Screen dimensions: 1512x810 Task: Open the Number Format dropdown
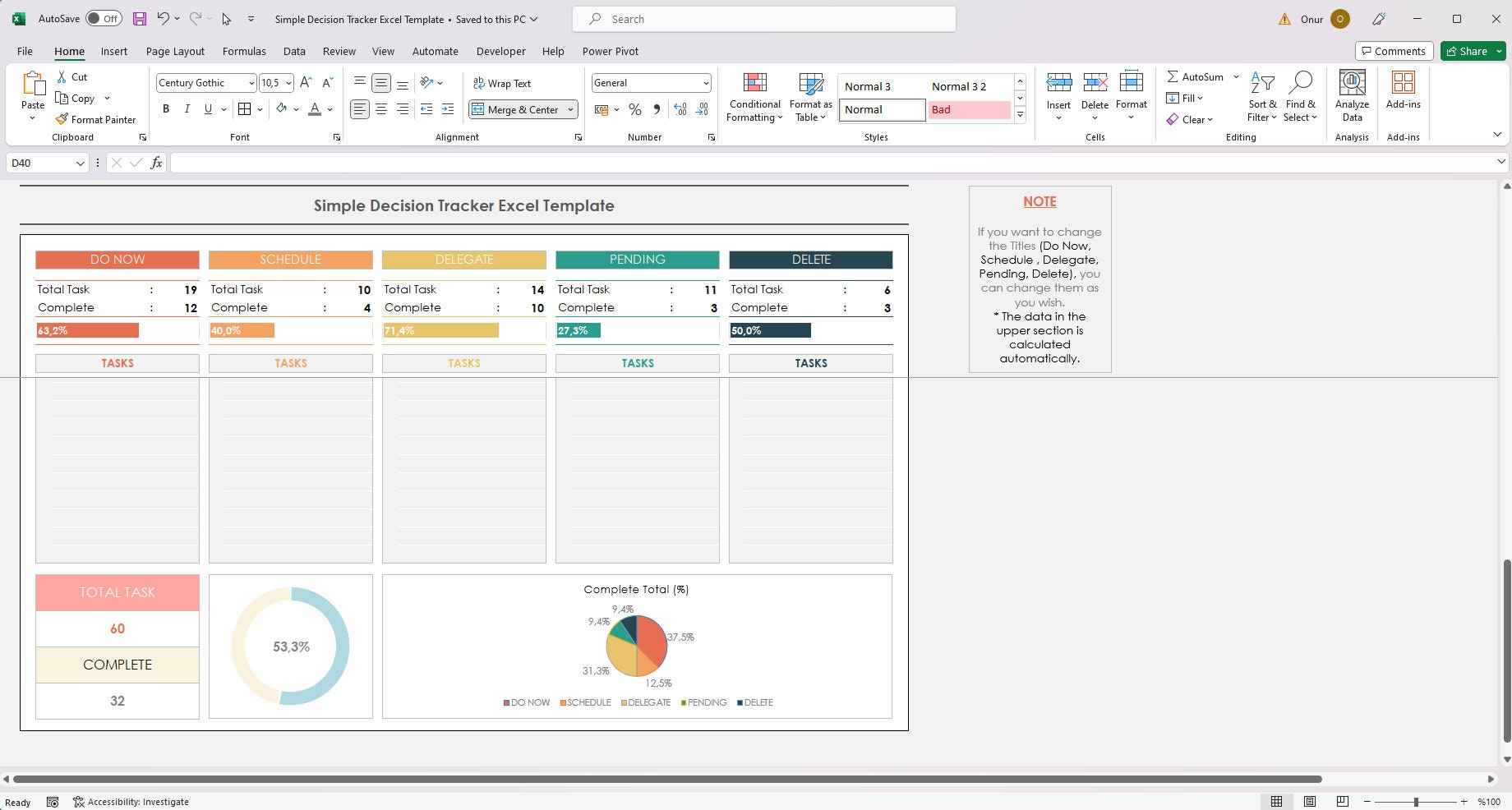pos(705,83)
